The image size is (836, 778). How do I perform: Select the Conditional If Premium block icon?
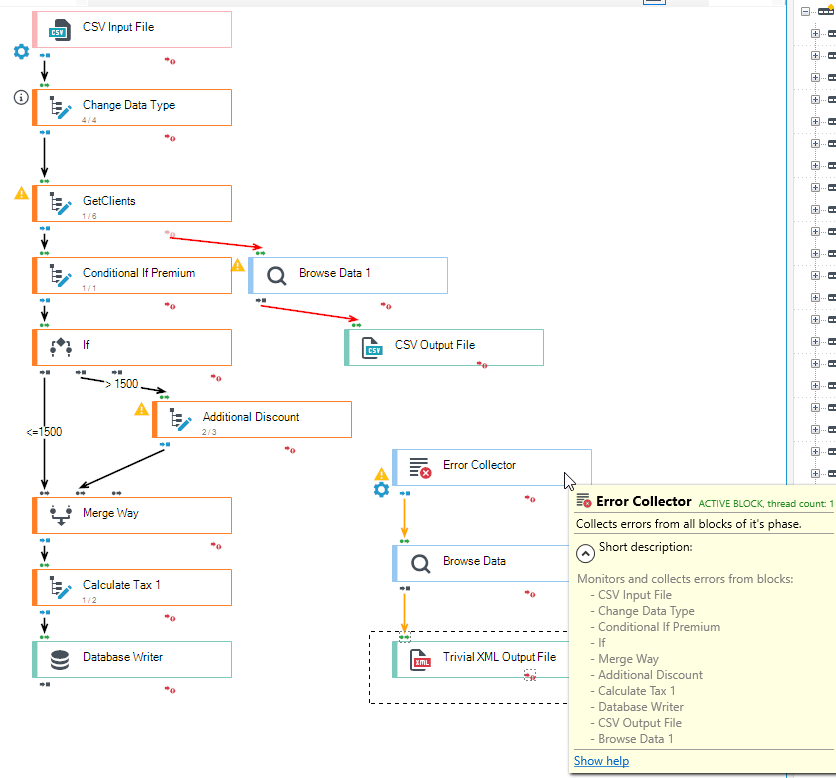[60, 276]
